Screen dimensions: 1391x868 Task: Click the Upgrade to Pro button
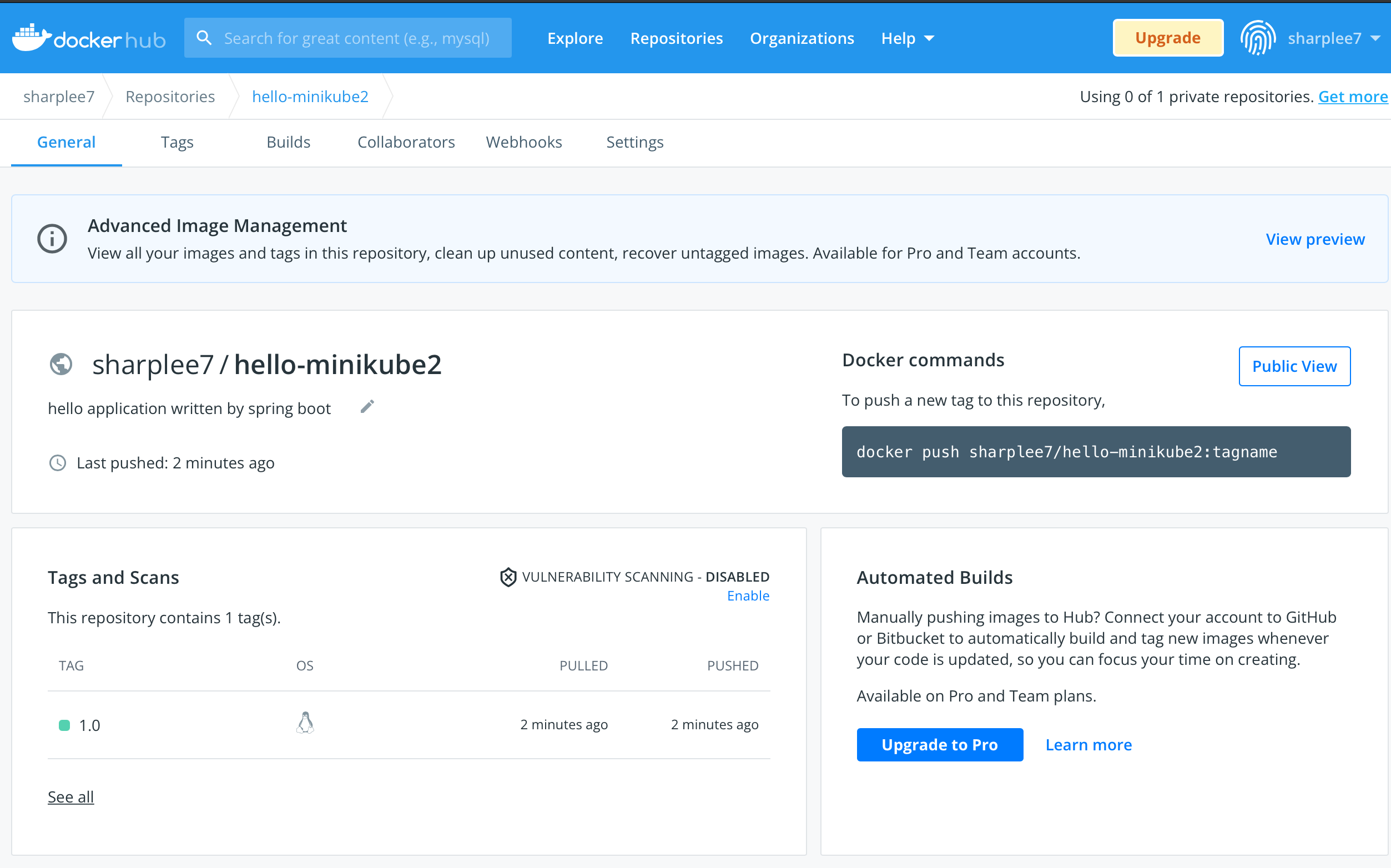pos(939,745)
